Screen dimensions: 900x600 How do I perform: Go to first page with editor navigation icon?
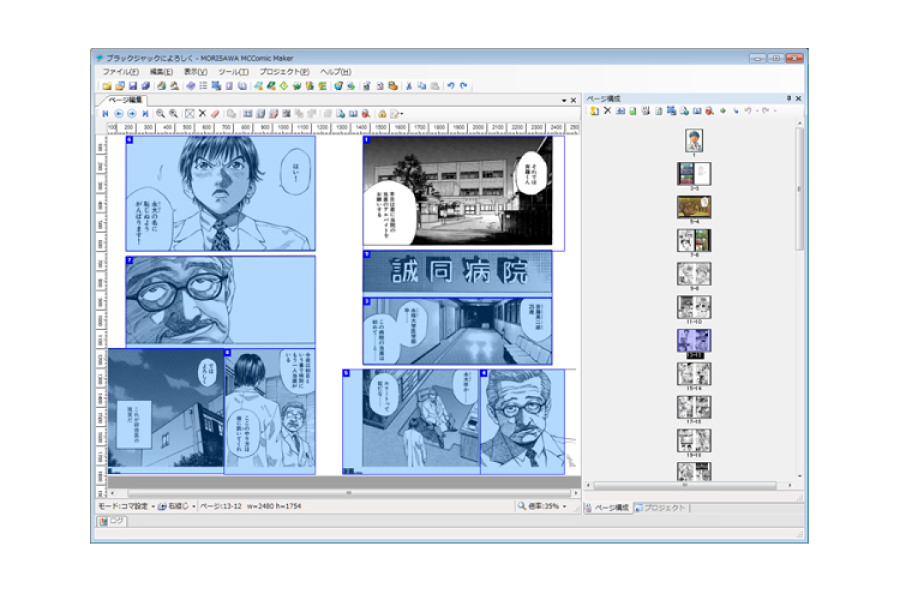click(x=106, y=114)
